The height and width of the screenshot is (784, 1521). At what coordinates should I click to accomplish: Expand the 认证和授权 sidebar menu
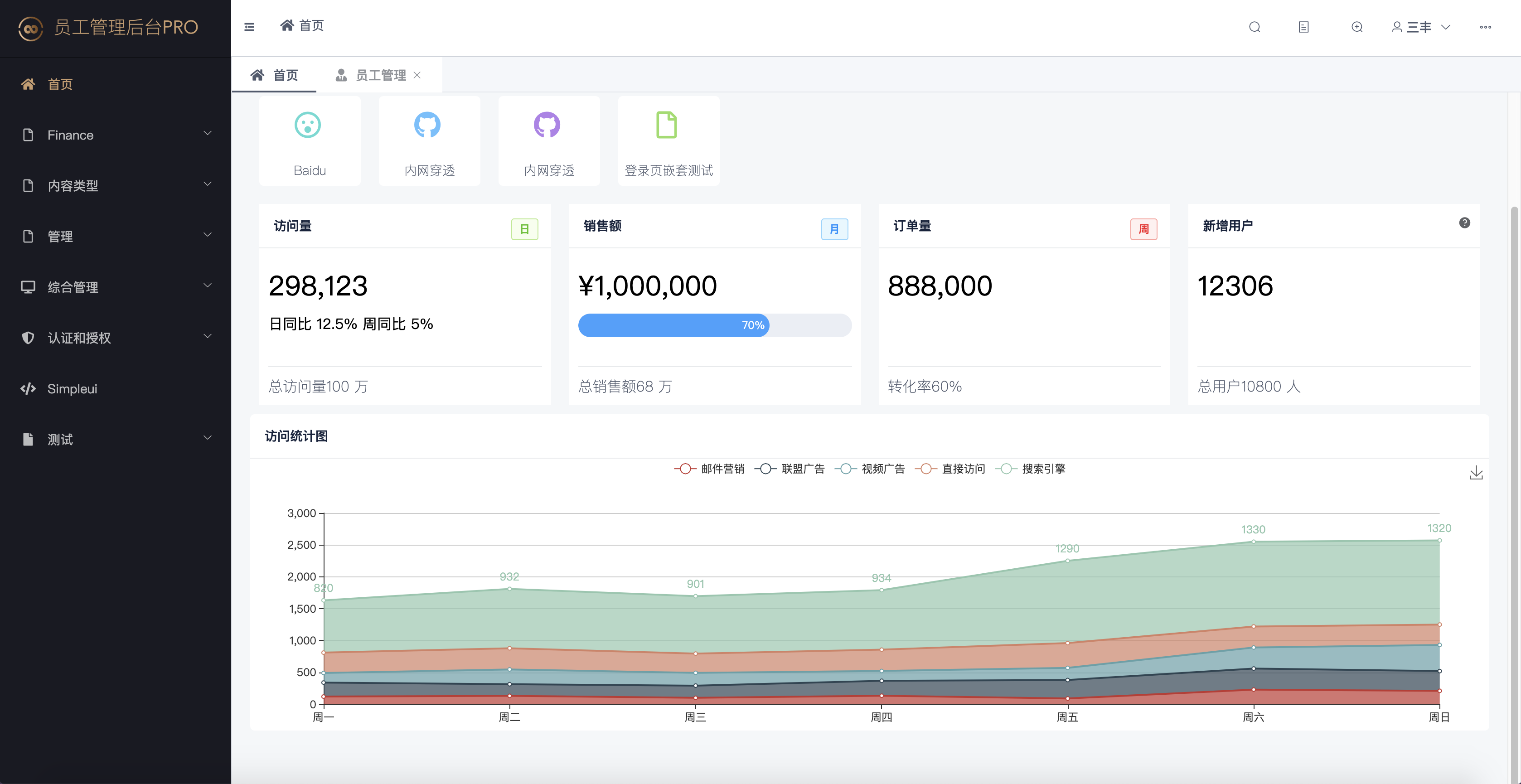(x=116, y=338)
